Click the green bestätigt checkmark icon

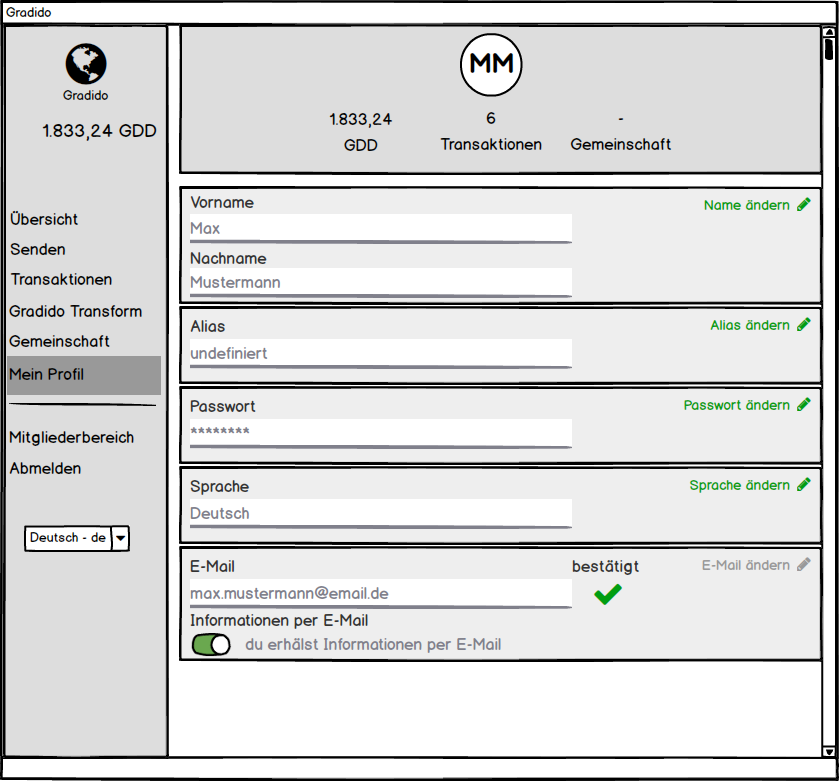pyautogui.click(x=607, y=595)
